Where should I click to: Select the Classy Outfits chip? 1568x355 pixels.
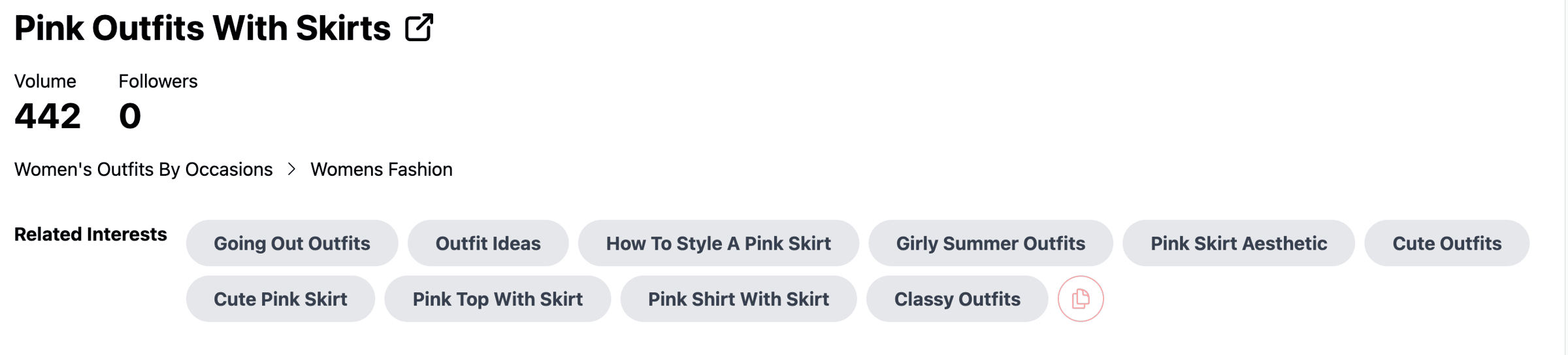tap(957, 299)
